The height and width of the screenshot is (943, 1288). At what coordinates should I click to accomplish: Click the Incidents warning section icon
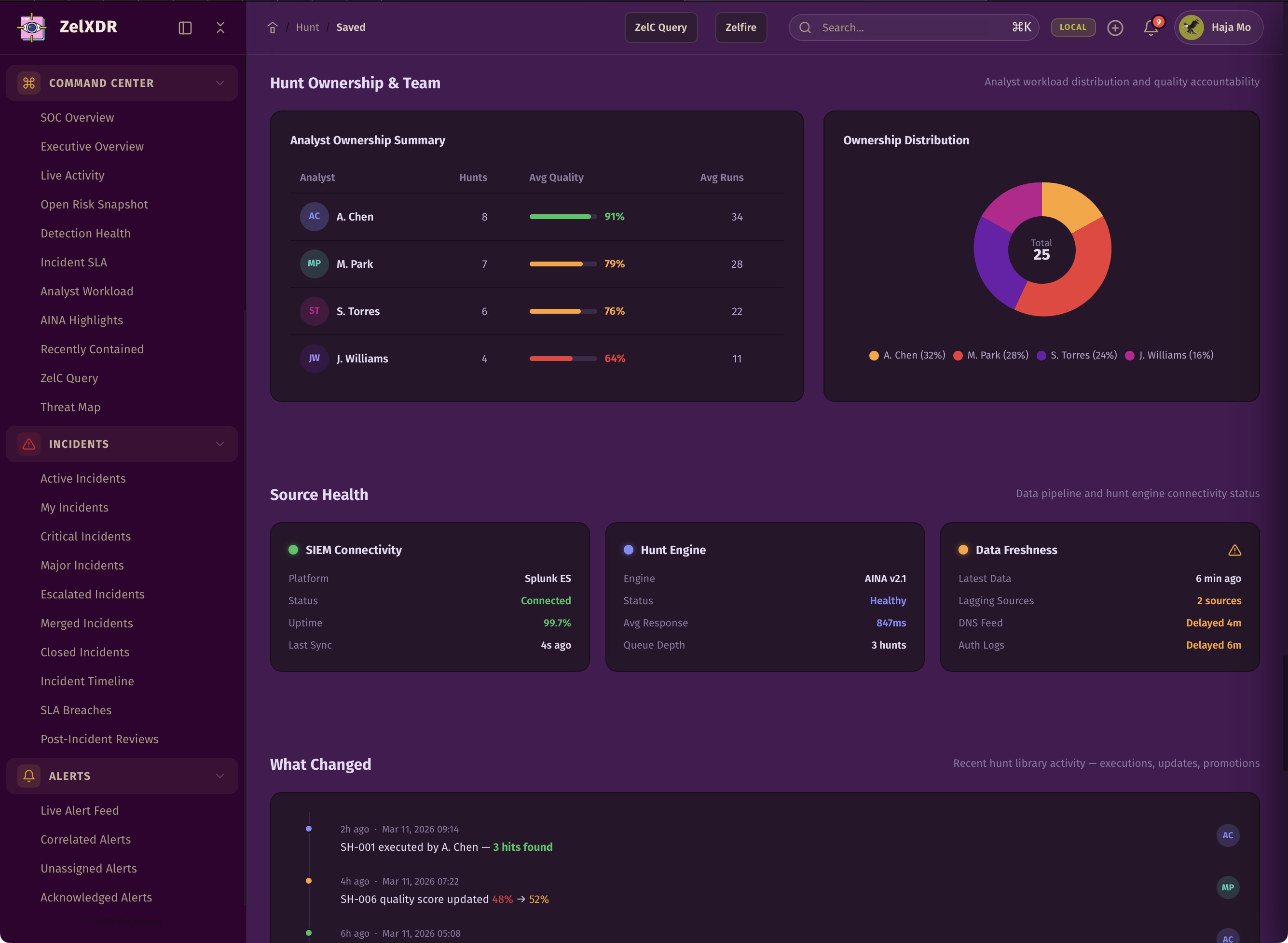[x=28, y=444]
